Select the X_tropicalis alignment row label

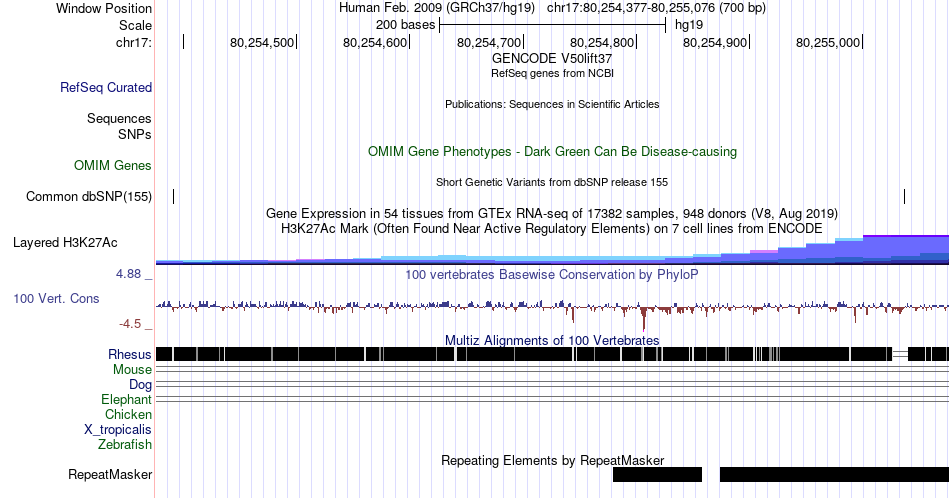[x=118, y=430]
